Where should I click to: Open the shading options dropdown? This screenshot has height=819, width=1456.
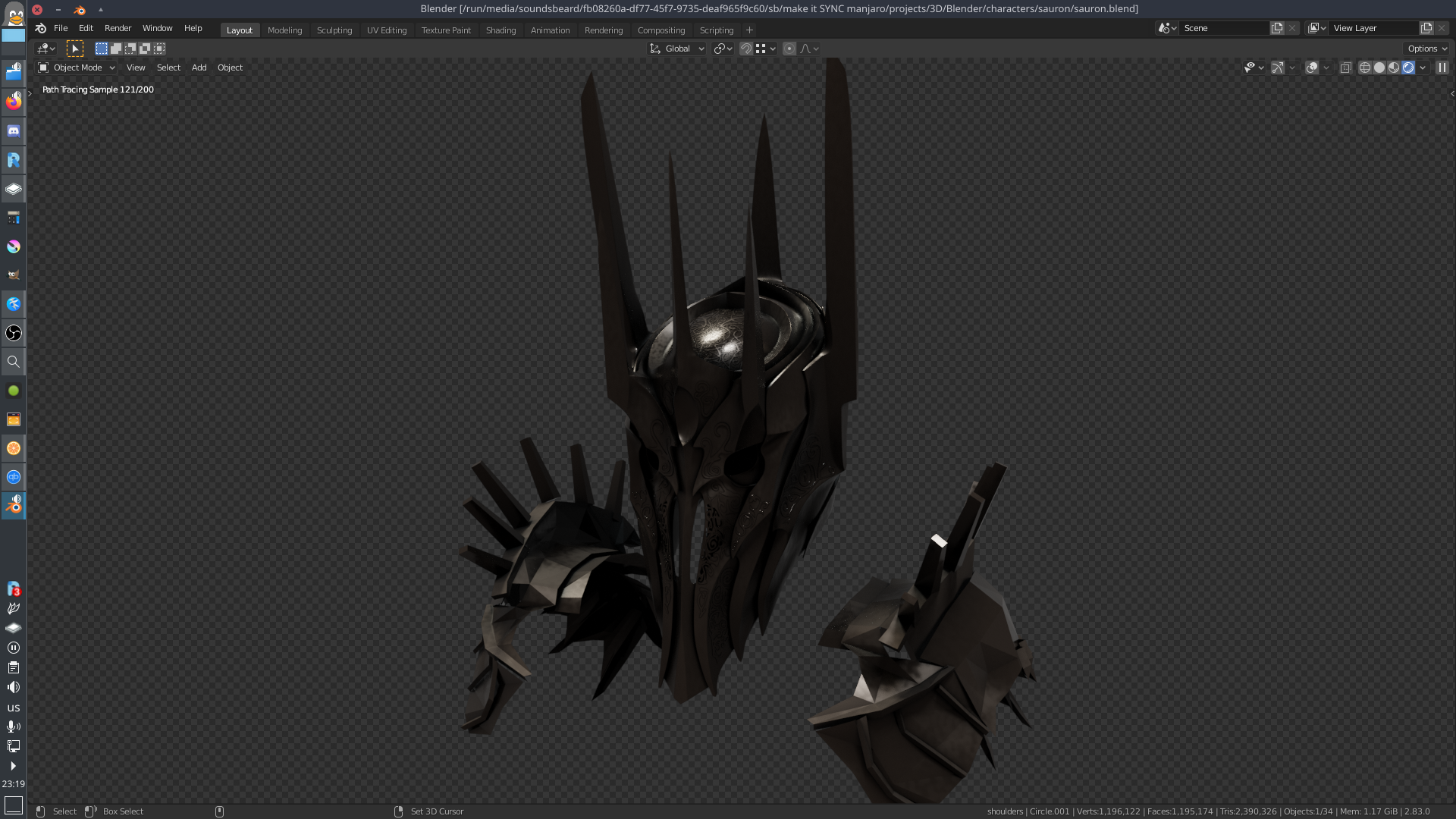click(x=1423, y=67)
